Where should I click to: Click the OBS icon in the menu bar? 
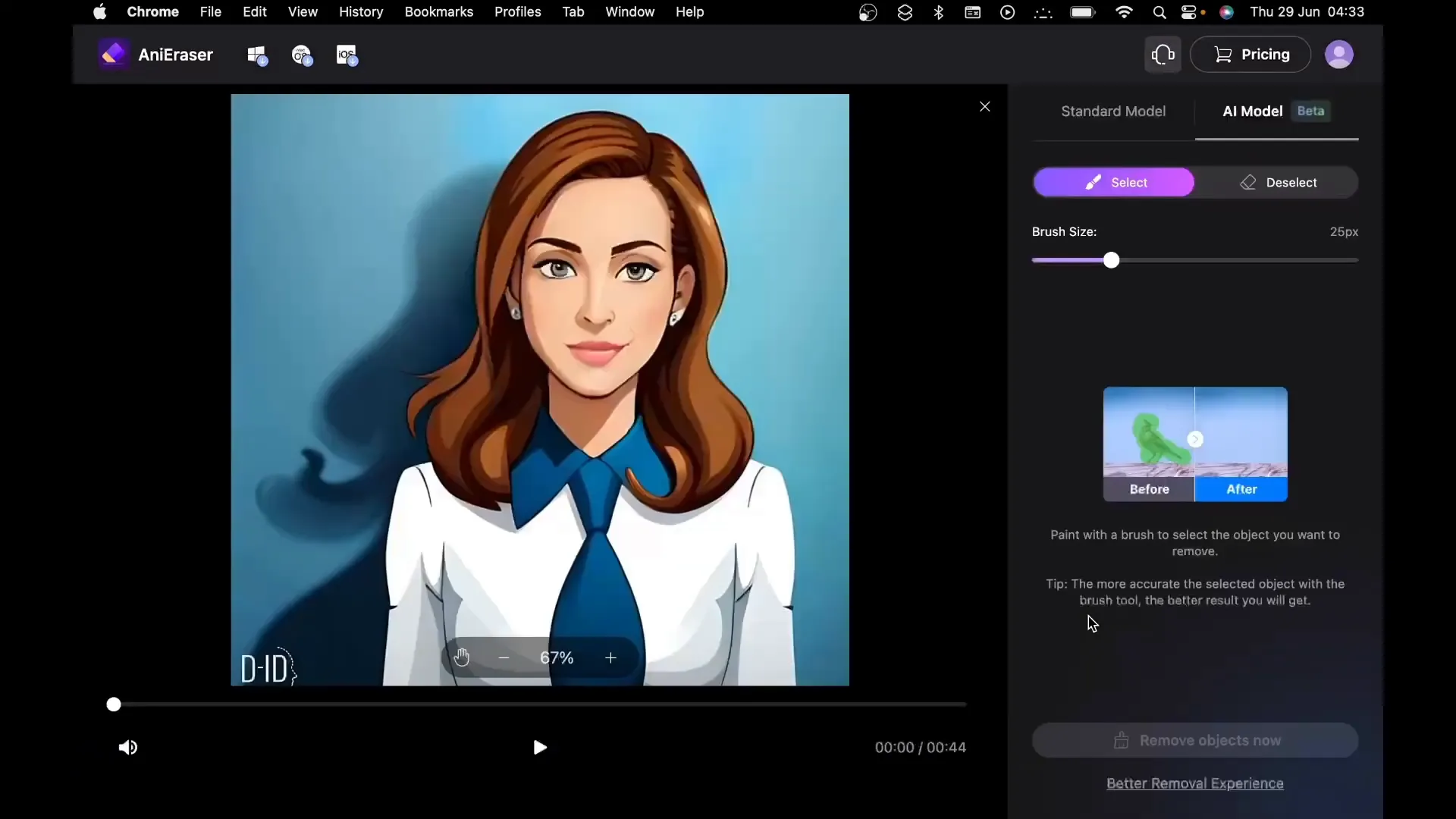868,12
